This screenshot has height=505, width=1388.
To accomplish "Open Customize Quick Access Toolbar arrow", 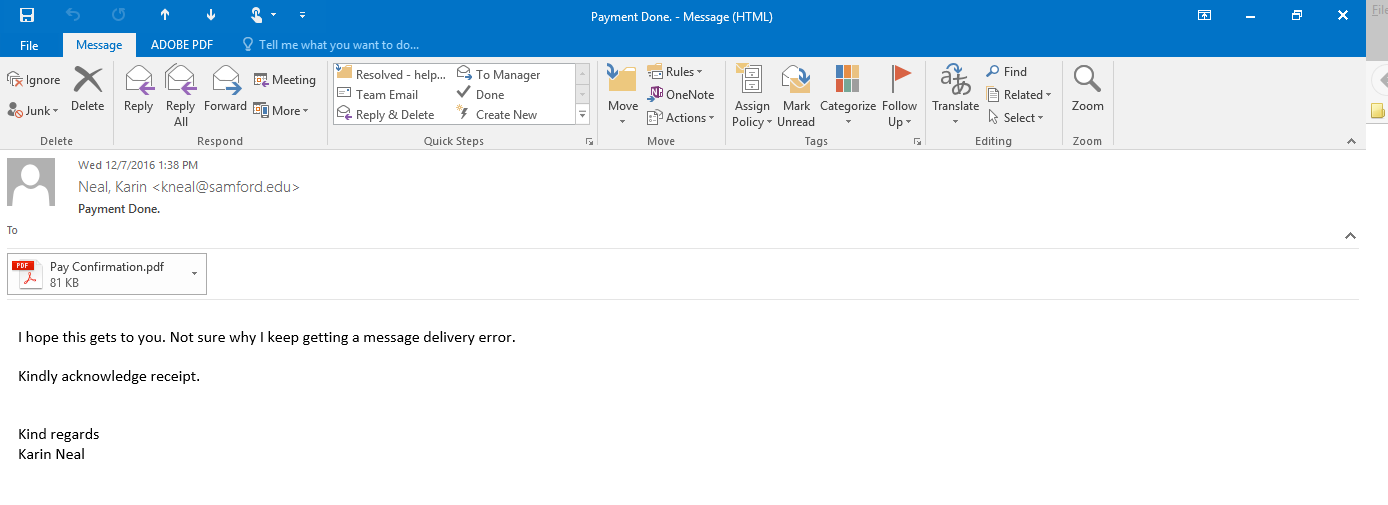I will (303, 15).
